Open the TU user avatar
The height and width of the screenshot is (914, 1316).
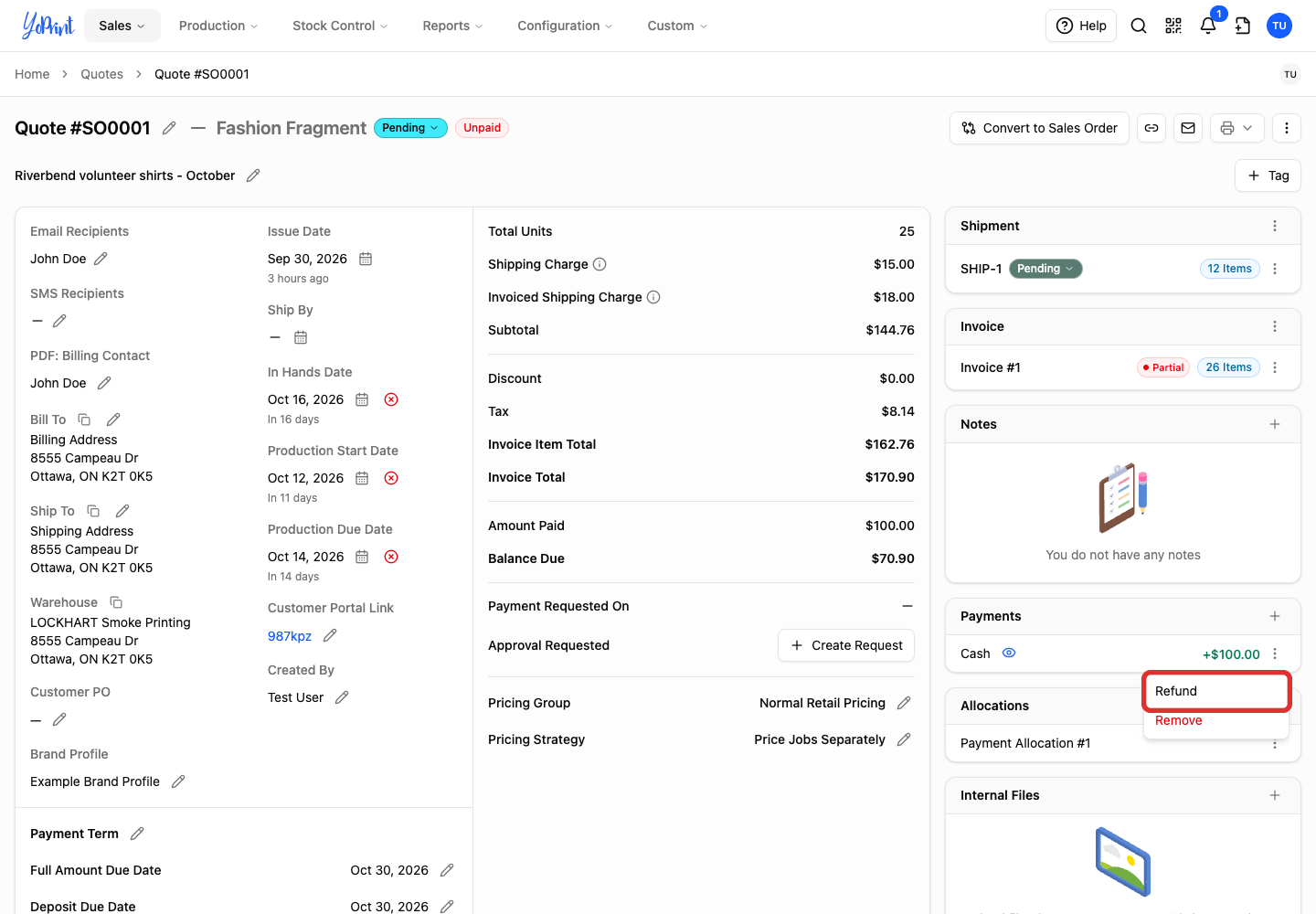pos(1279,26)
